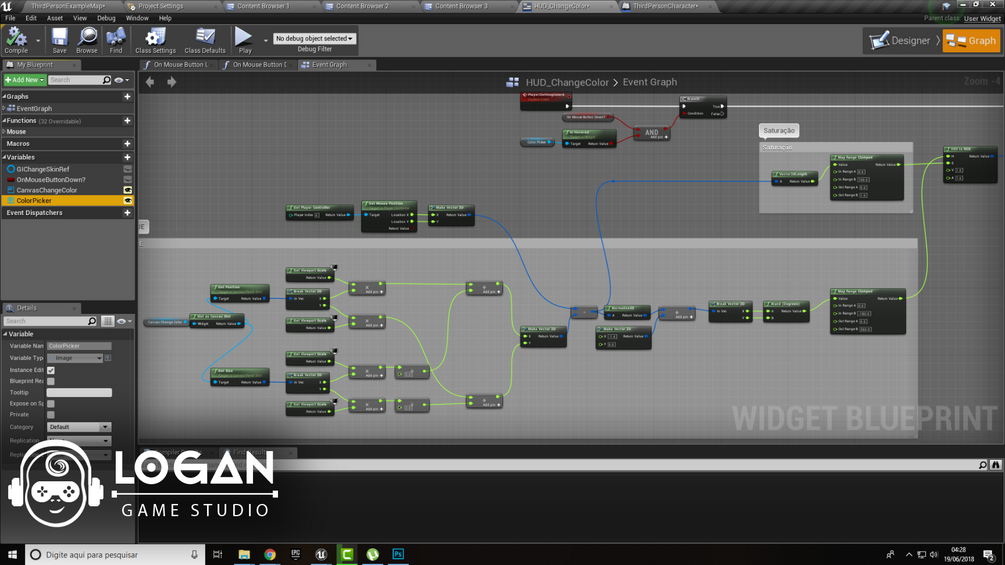This screenshot has width=1005, height=565.
Task: Switch to Graph mode
Action: 971,40
